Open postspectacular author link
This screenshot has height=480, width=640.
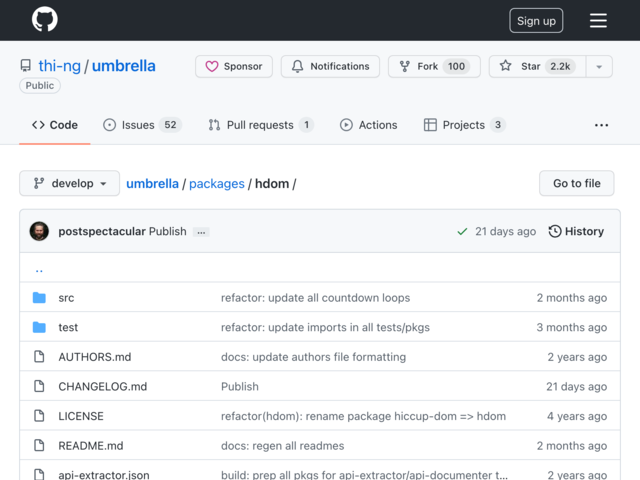pos(102,231)
